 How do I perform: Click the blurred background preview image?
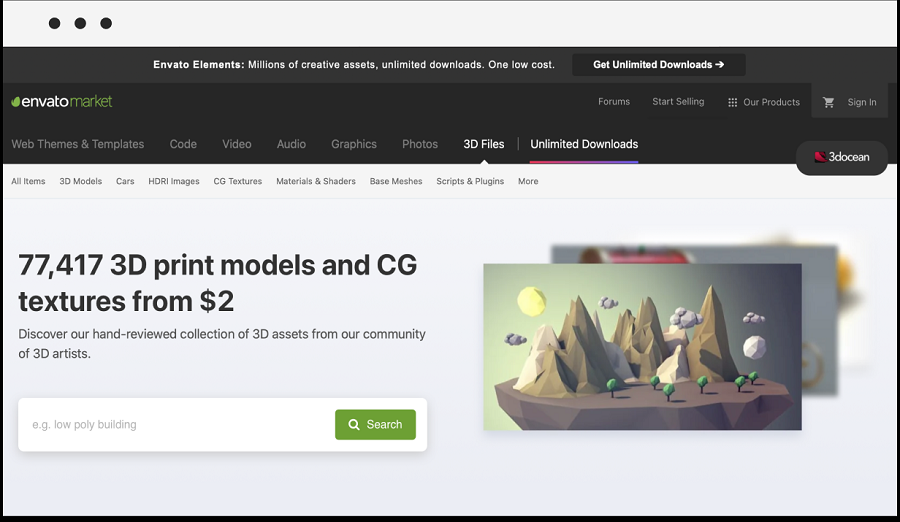pyautogui.click(x=820, y=322)
